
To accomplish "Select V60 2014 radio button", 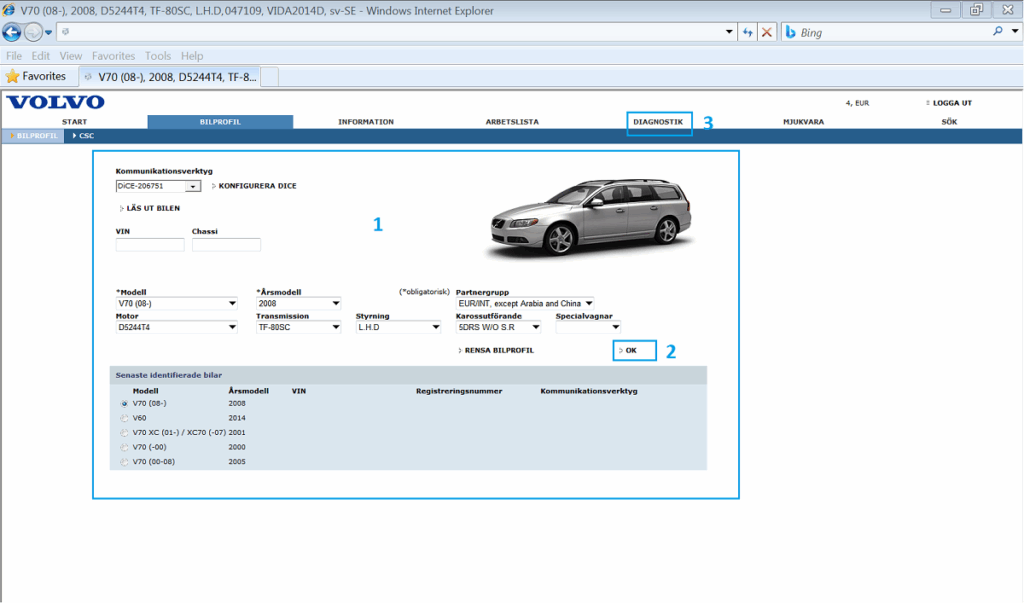I will click(x=124, y=418).
